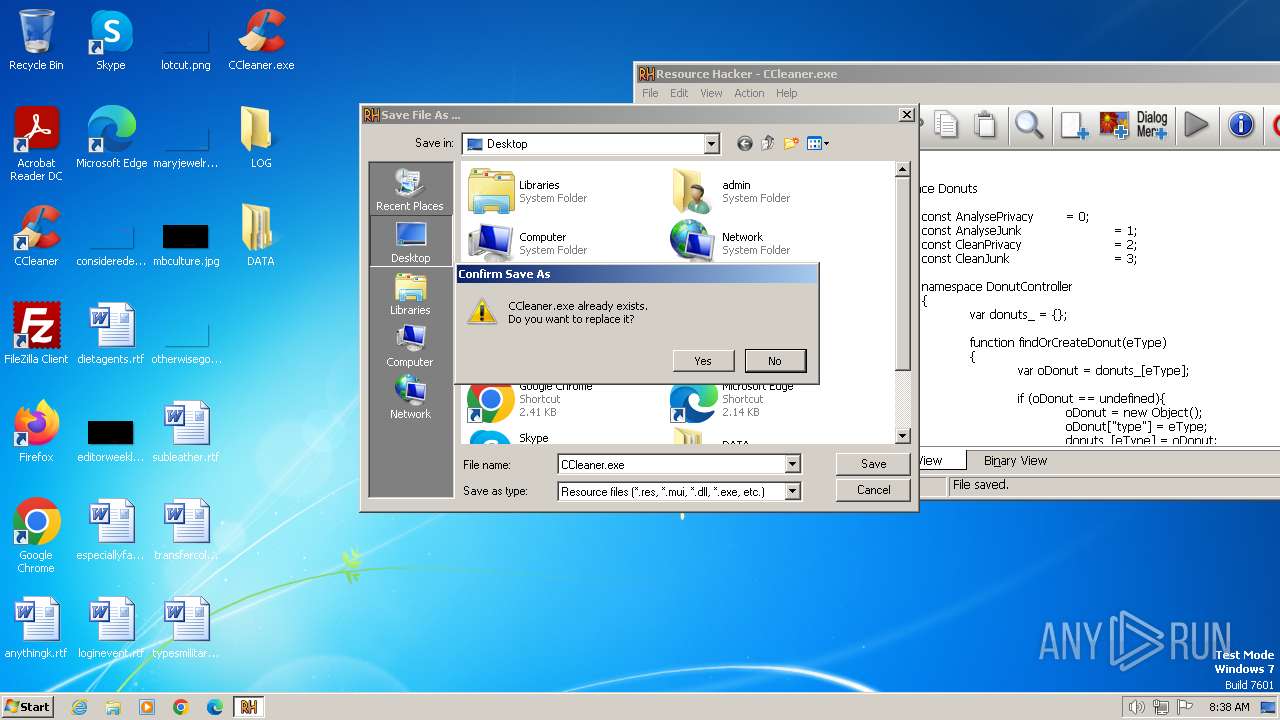Screen dimensions: 1280x720
Task: Cancel the Save File As dialog
Action: tap(873, 490)
